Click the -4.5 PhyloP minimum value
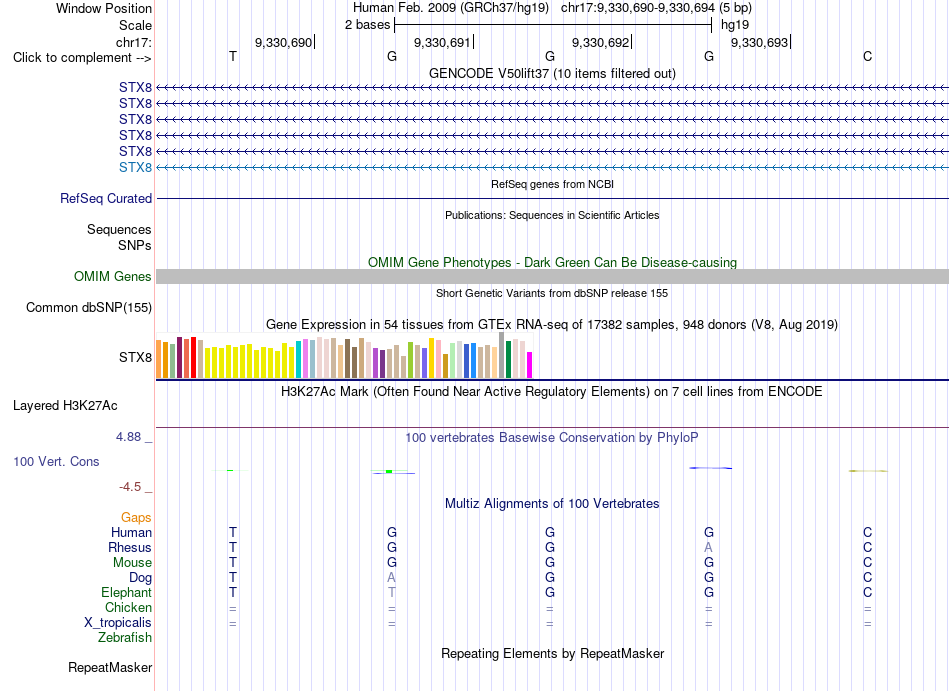 [x=130, y=487]
